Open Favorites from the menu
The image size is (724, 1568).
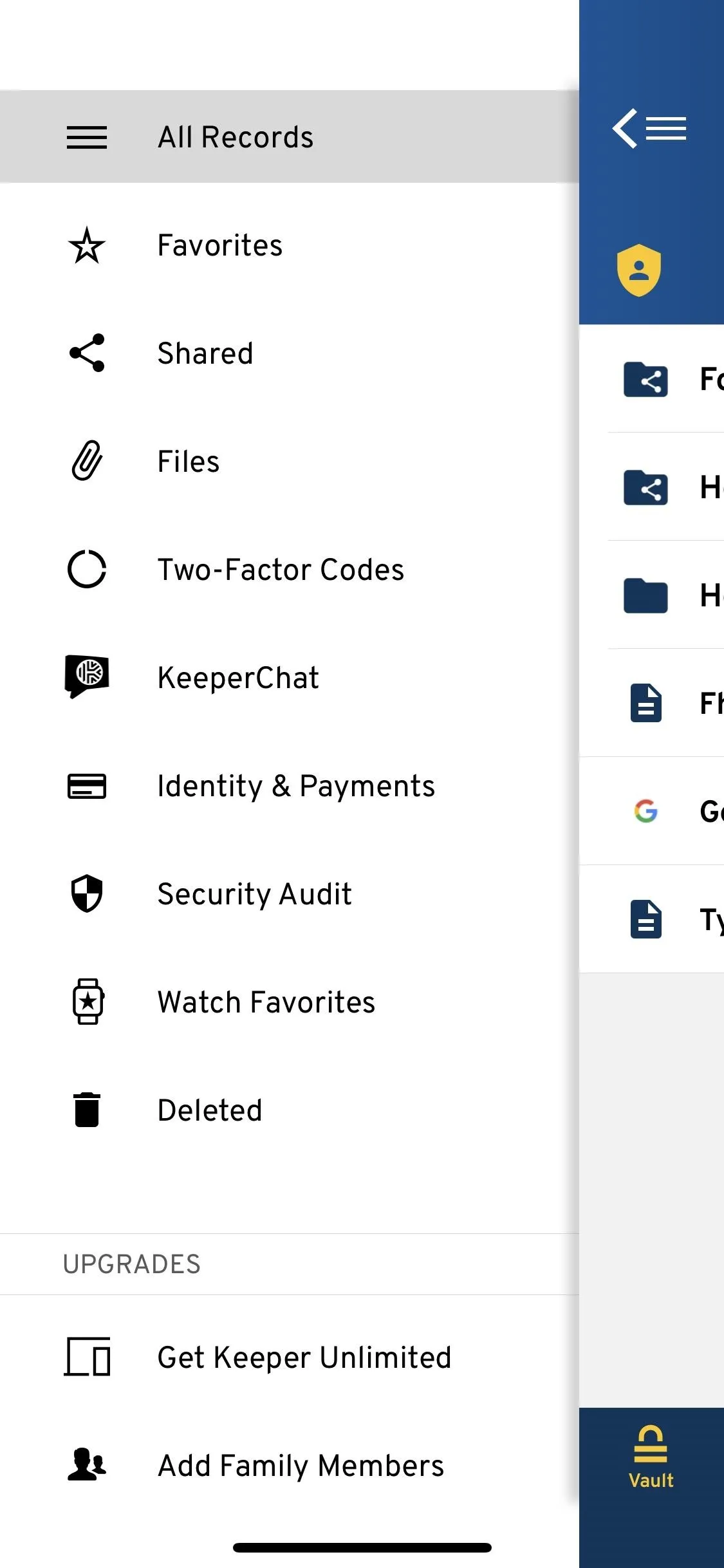290,245
